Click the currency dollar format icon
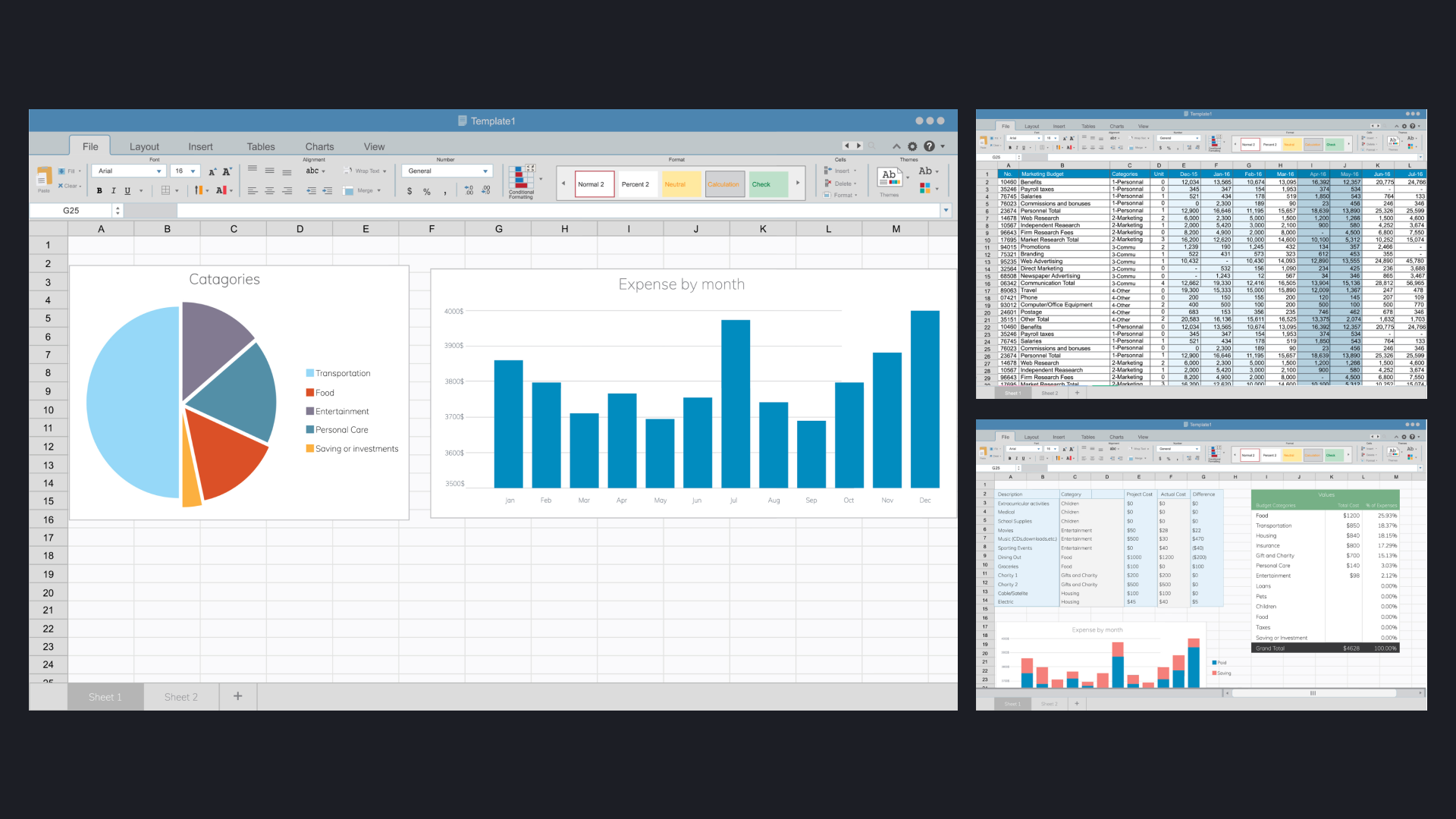 [409, 191]
